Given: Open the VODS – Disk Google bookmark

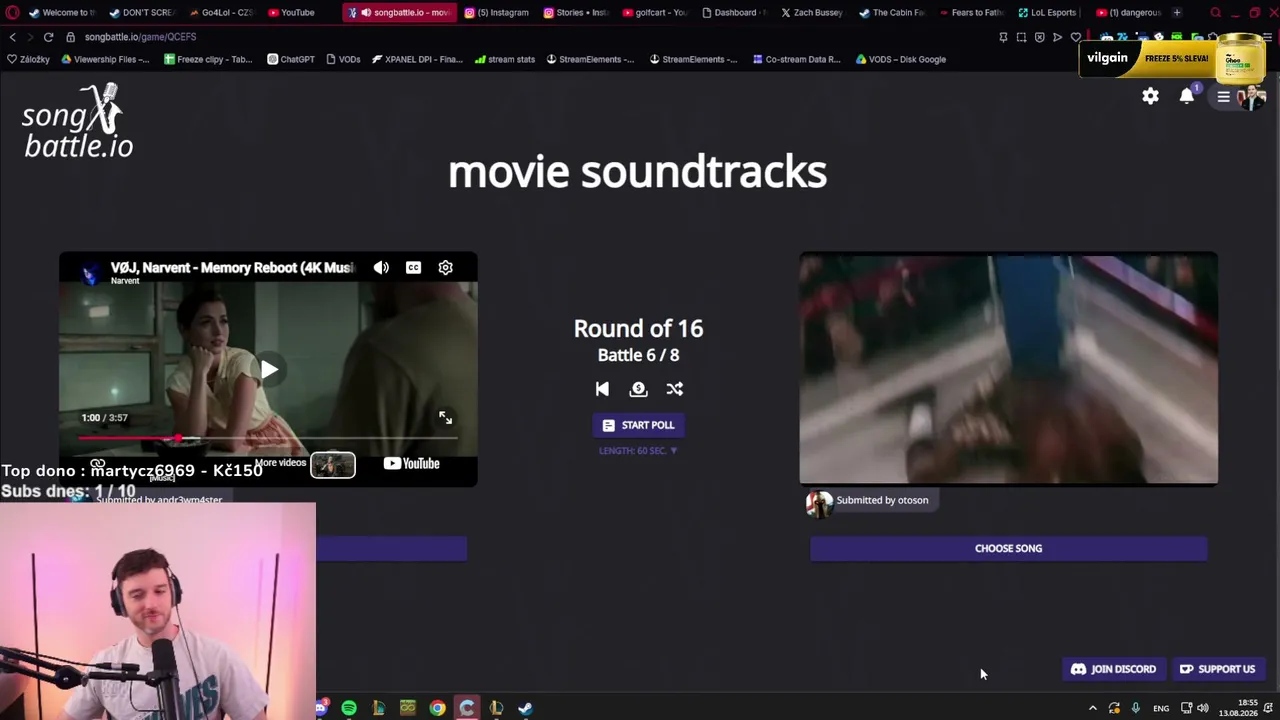Looking at the screenshot, I should (x=900, y=59).
